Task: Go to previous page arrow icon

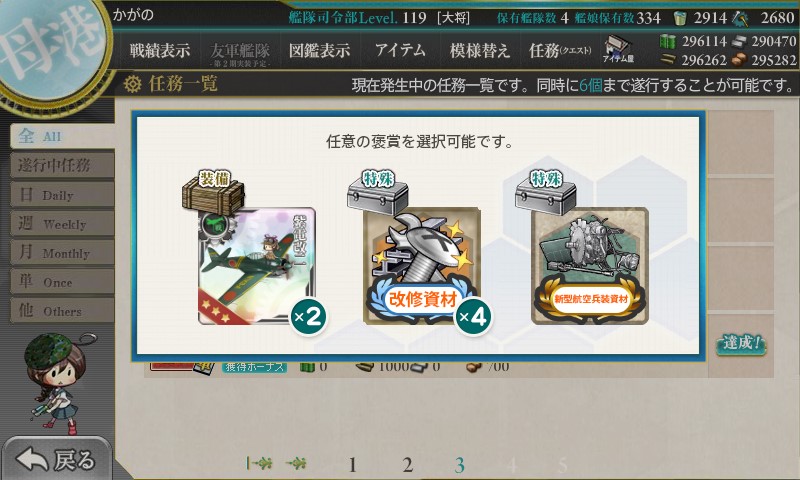Action: point(296,464)
